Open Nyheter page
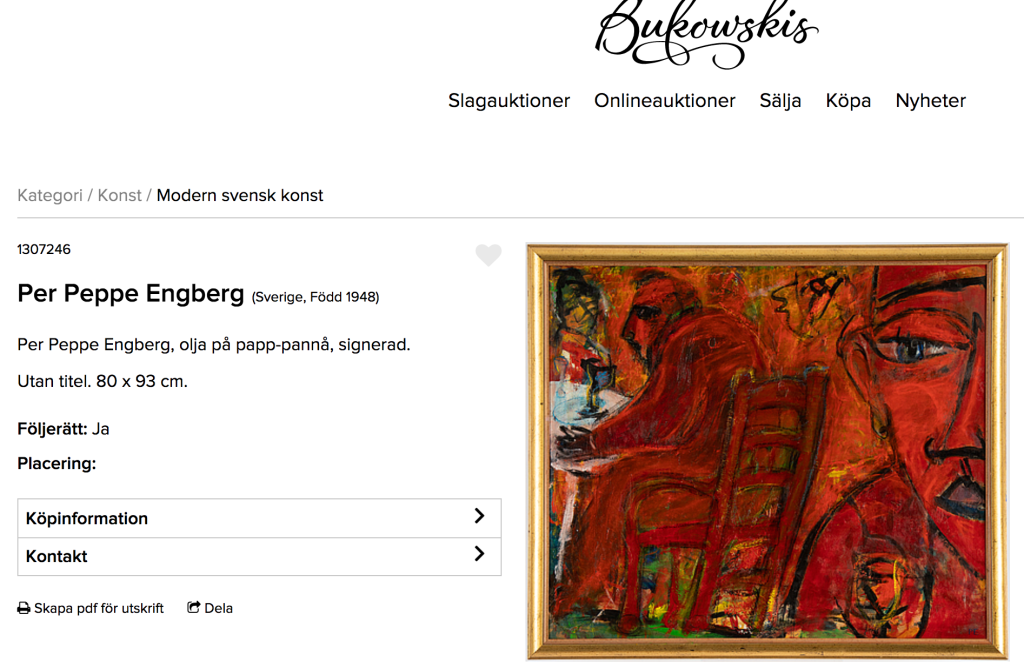Viewport: 1024px width, 668px height. click(930, 101)
